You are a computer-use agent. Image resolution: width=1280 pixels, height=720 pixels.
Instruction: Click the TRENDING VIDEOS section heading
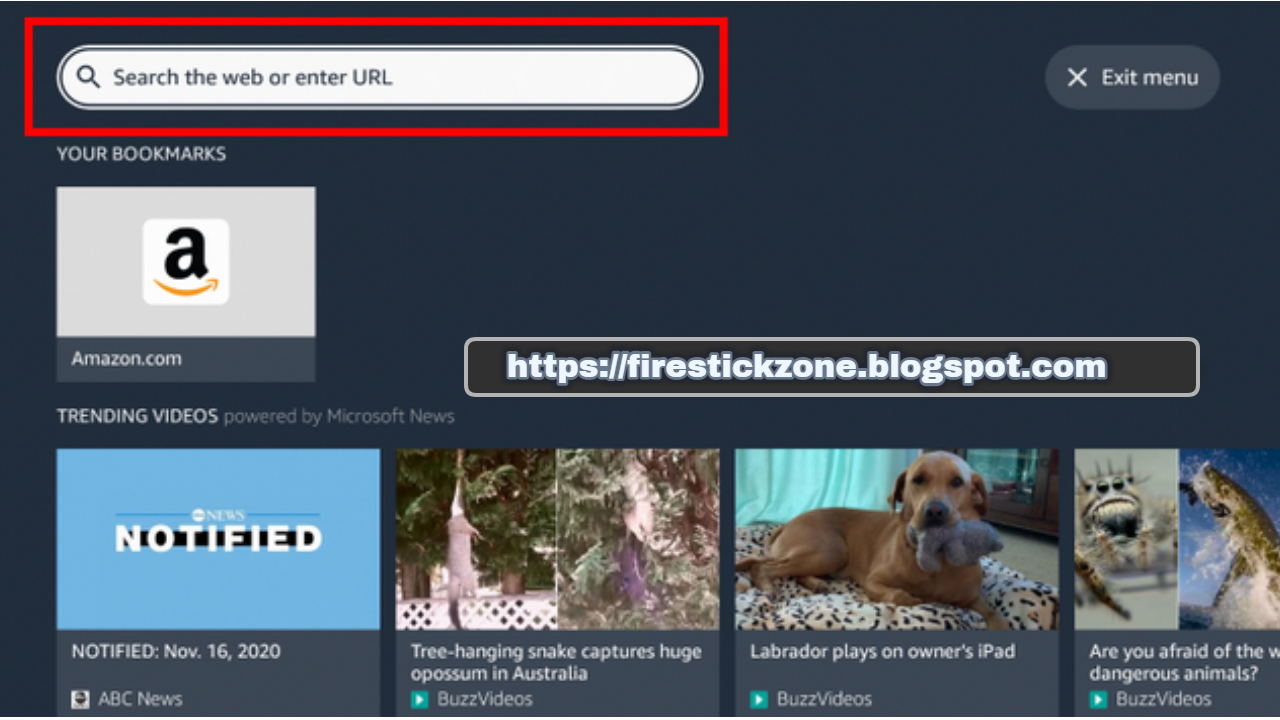tap(137, 416)
